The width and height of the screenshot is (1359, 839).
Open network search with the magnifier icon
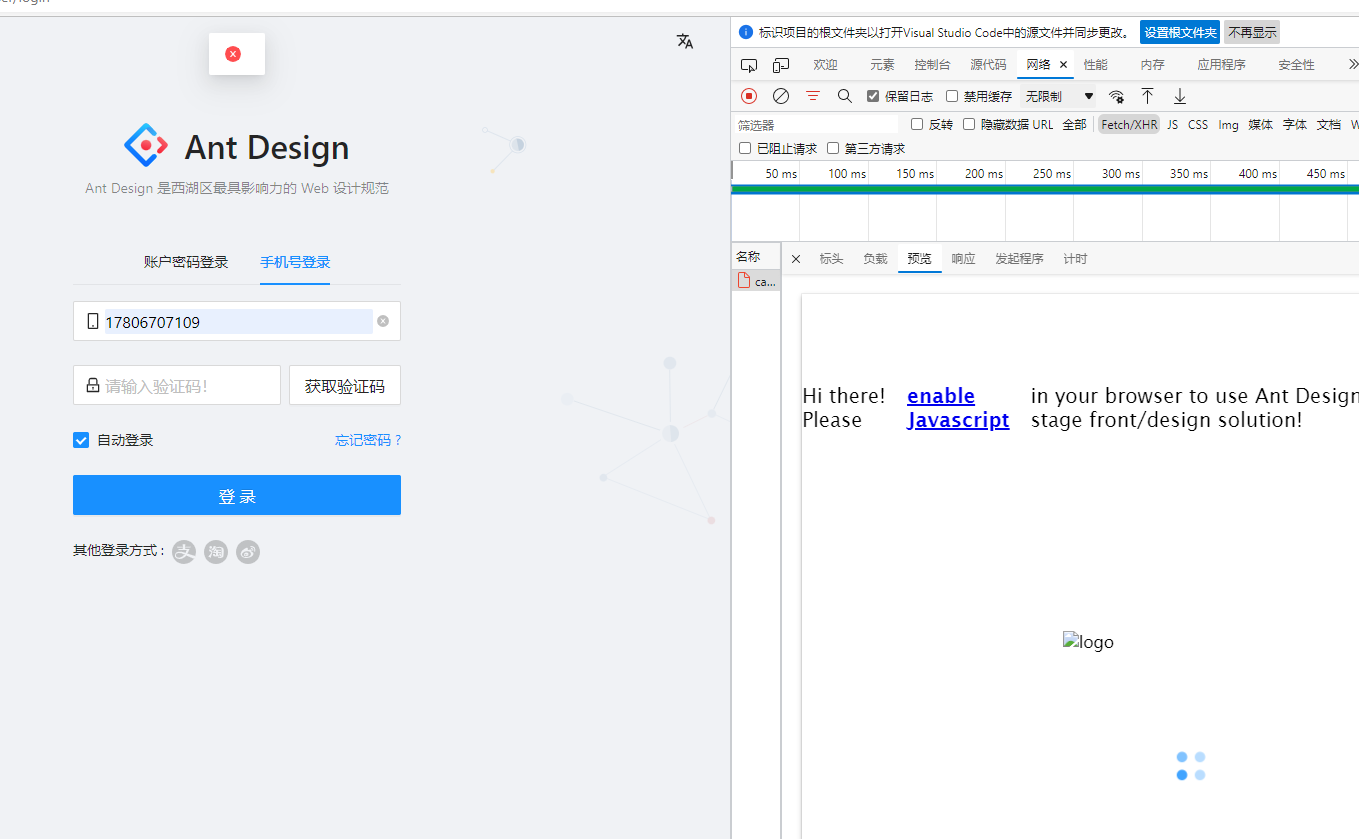(845, 96)
